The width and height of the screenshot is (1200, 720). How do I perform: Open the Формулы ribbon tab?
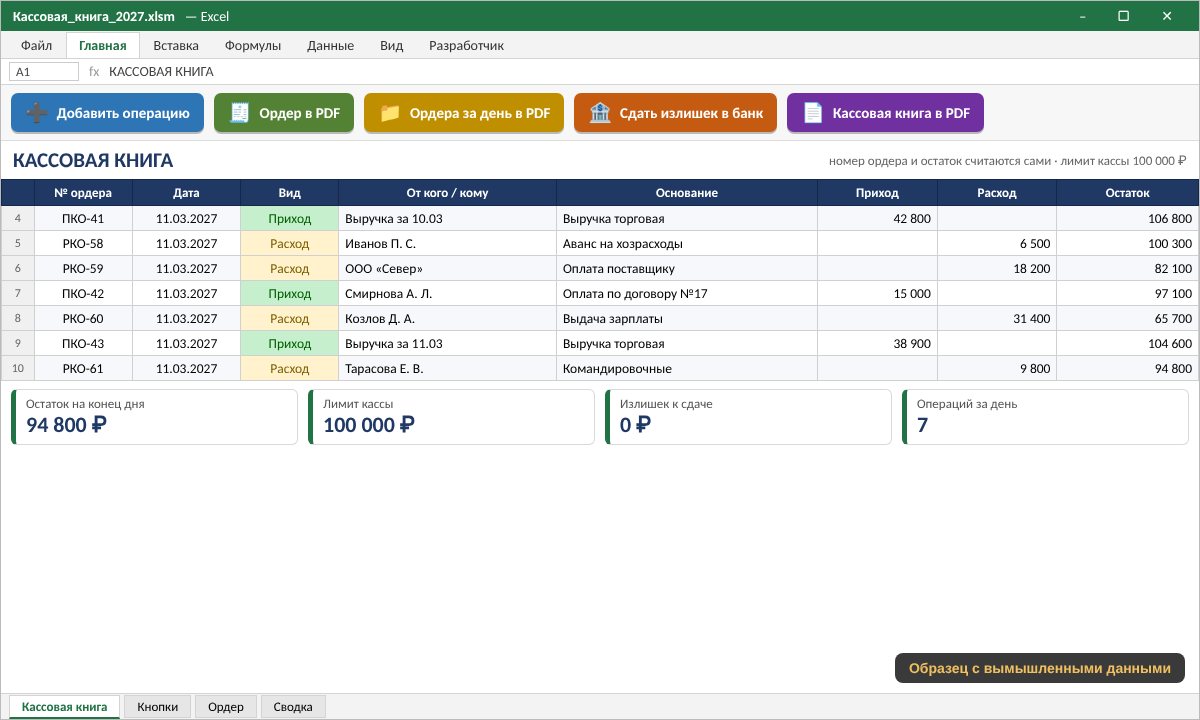pos(253,45)
